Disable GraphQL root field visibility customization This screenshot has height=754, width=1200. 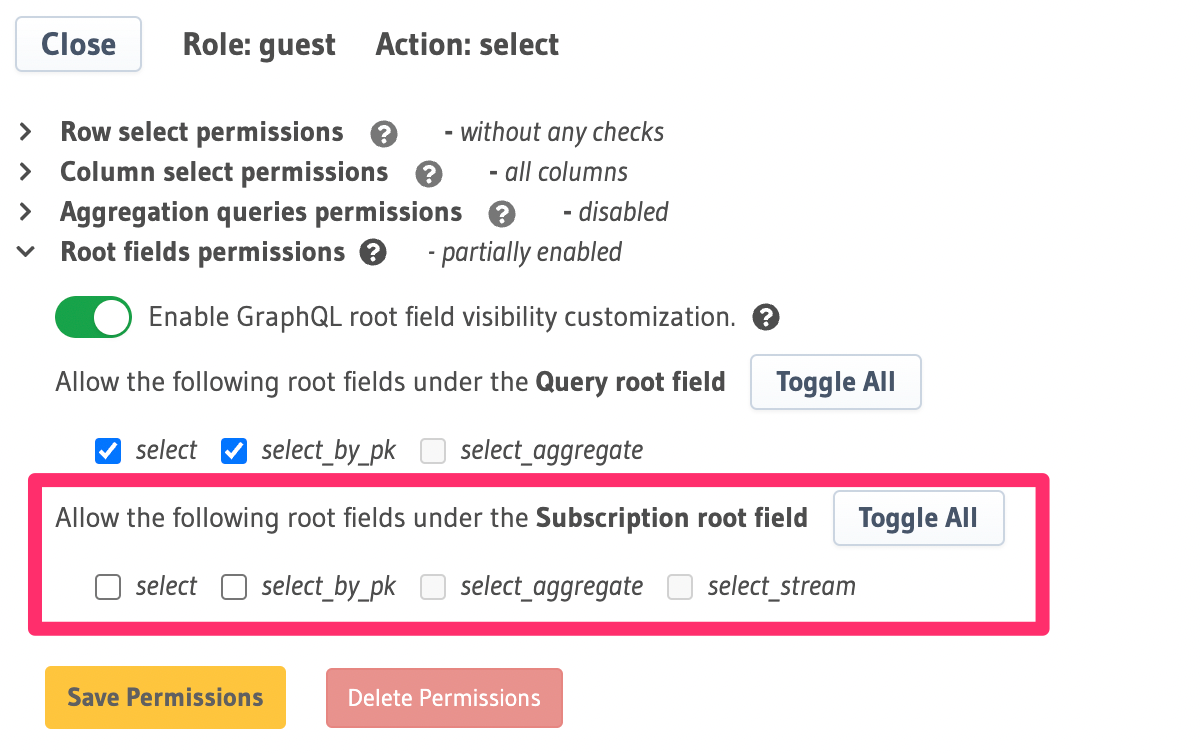point(93,317)
